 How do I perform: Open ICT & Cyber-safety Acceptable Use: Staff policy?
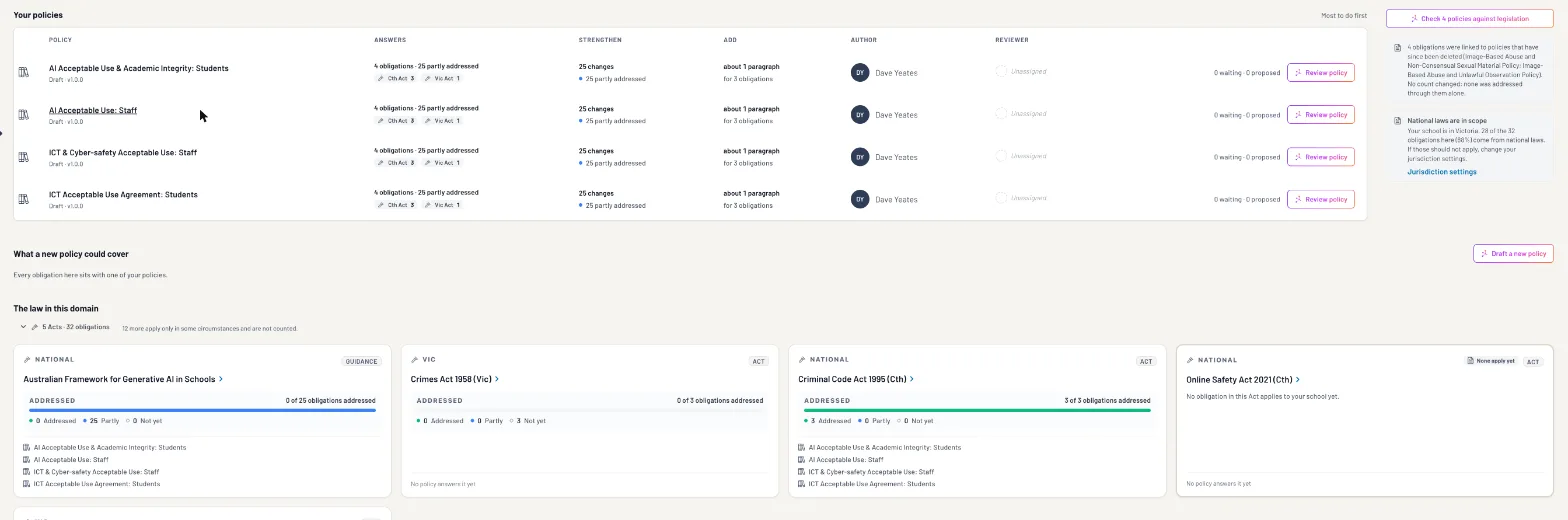pos(123,153)
